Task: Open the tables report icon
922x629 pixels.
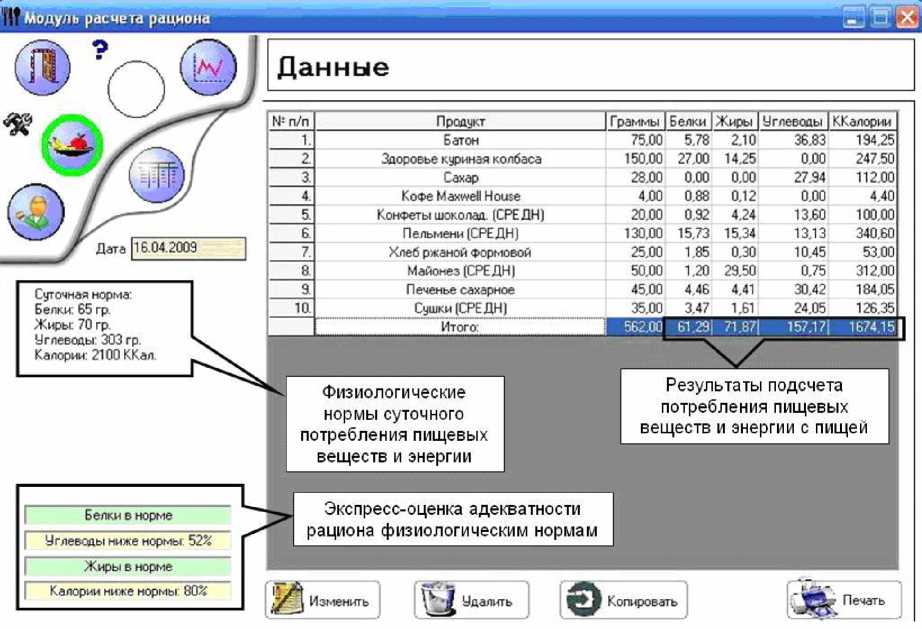Action: click(x=156, y=175)
